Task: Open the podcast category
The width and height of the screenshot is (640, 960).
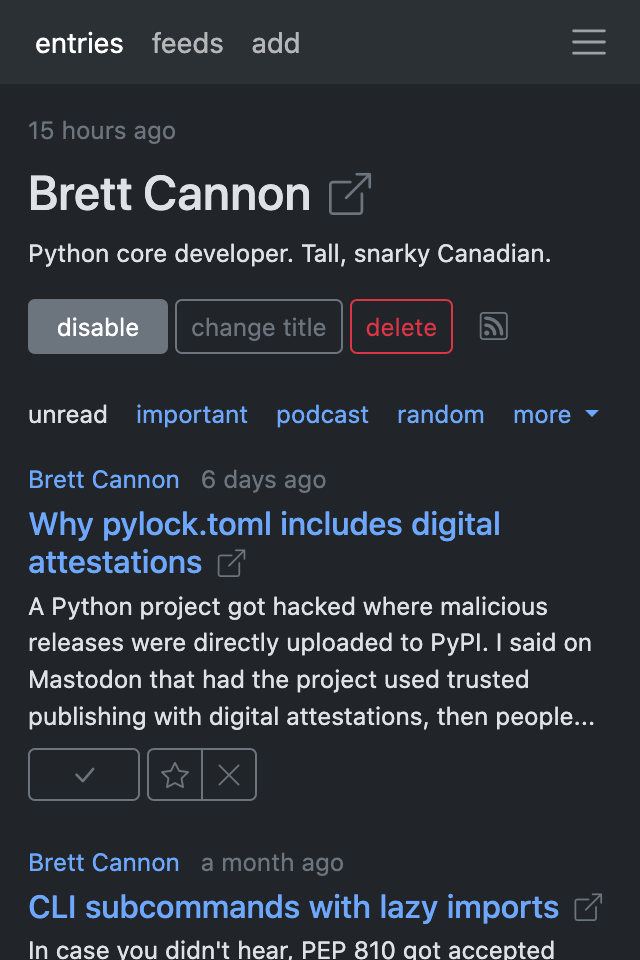Action: click(x=322, y=414)
